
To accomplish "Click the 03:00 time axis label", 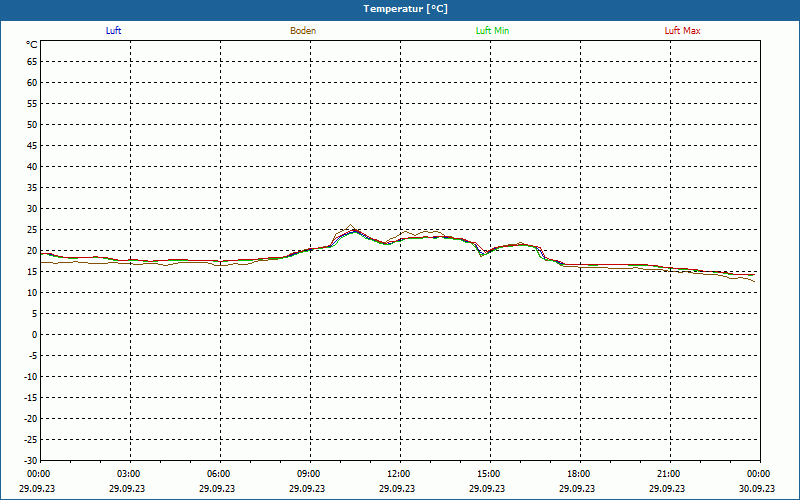I will click(x=129, y=474).
